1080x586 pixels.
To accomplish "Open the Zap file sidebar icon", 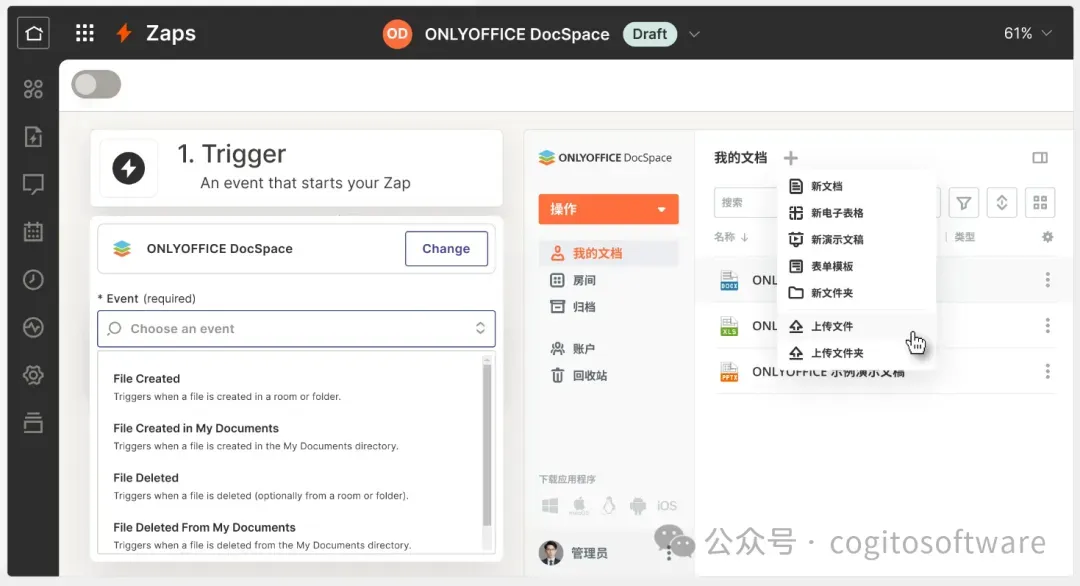I will (x=33, y=137).
